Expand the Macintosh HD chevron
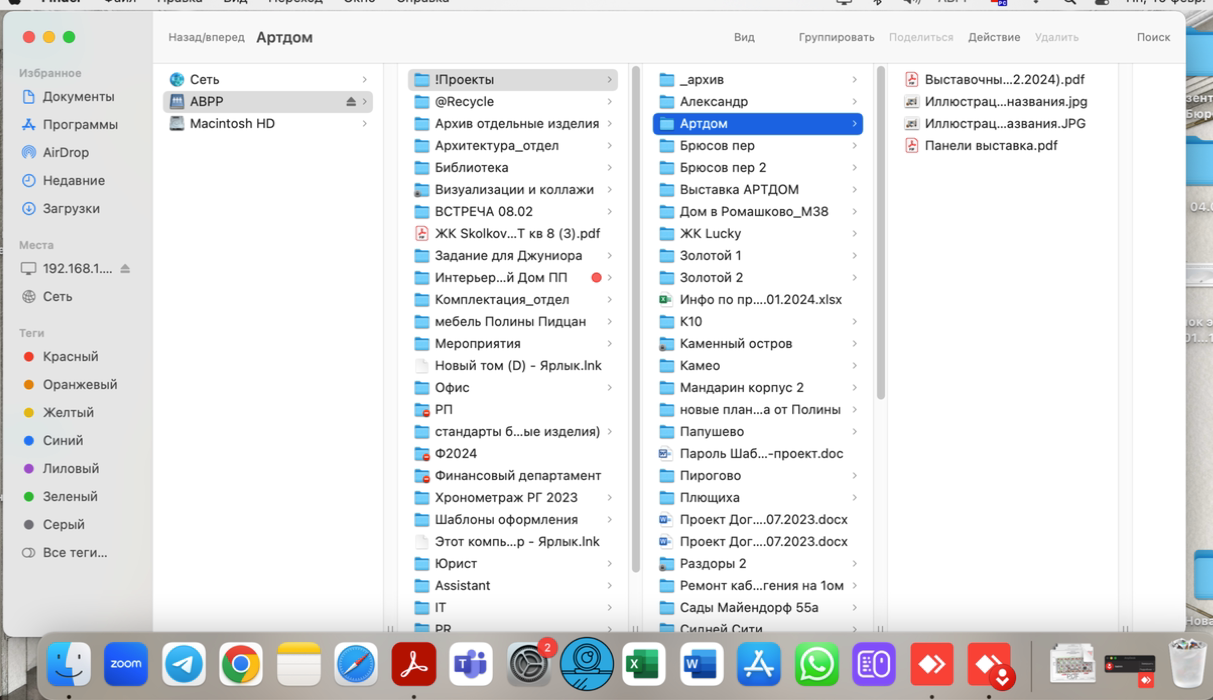Viewport: 1213px width, 700px height. 364,124
